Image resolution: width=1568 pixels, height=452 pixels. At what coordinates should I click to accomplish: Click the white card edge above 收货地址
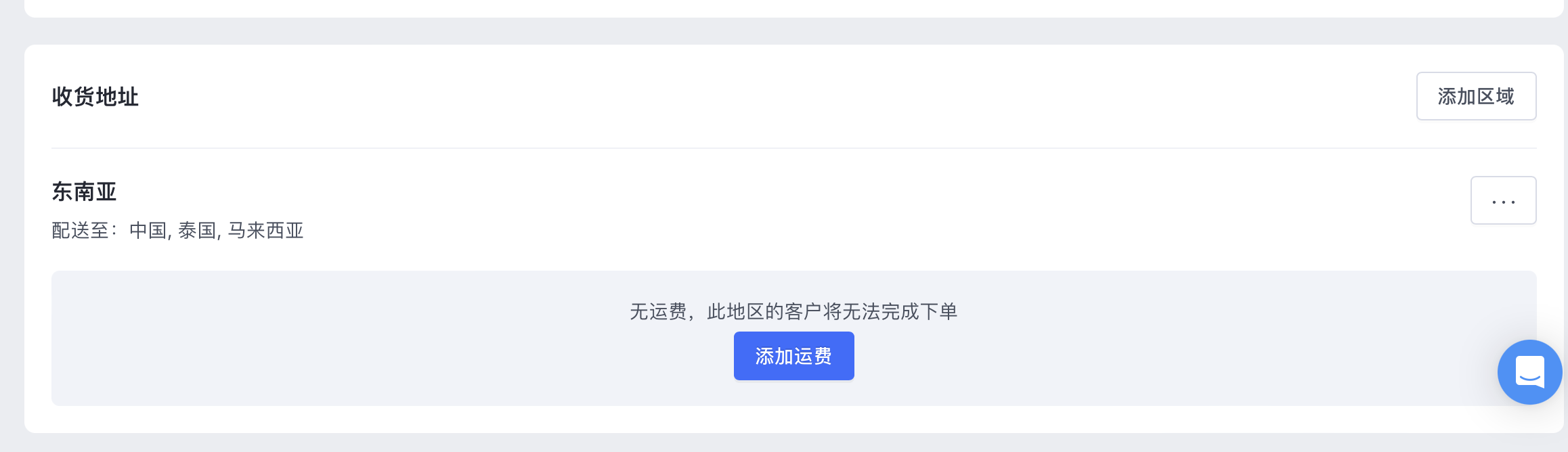tap(793, 47)
